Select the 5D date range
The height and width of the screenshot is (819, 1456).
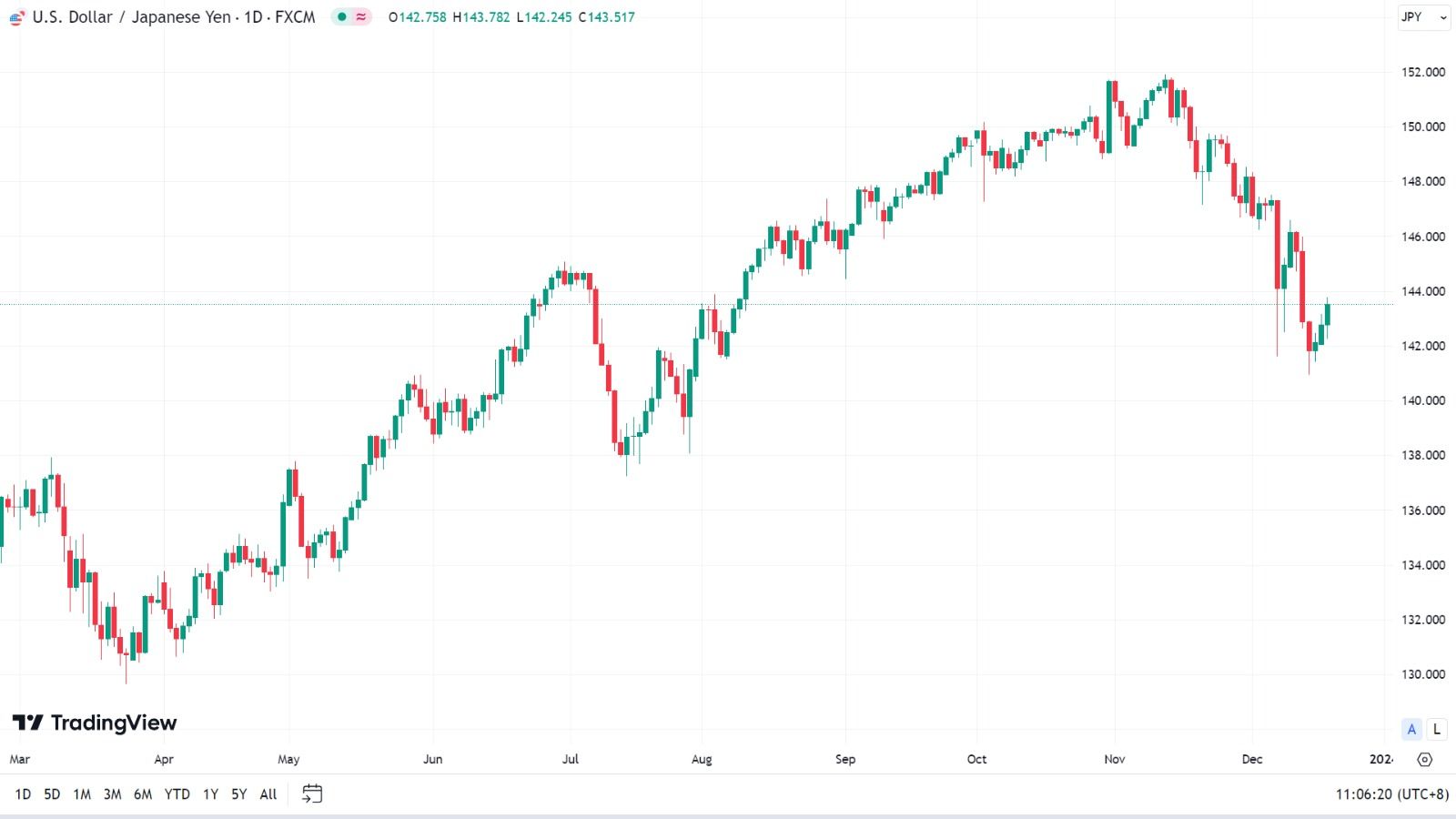[52, 794]
